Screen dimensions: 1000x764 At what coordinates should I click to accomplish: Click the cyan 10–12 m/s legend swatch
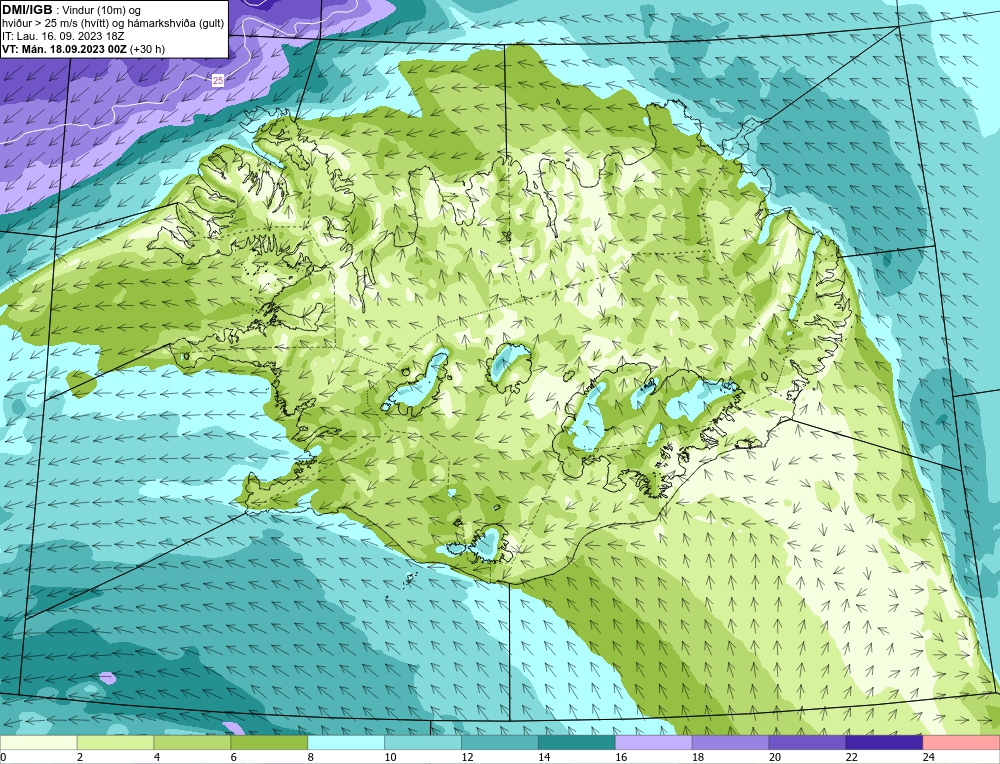[423, 742]
